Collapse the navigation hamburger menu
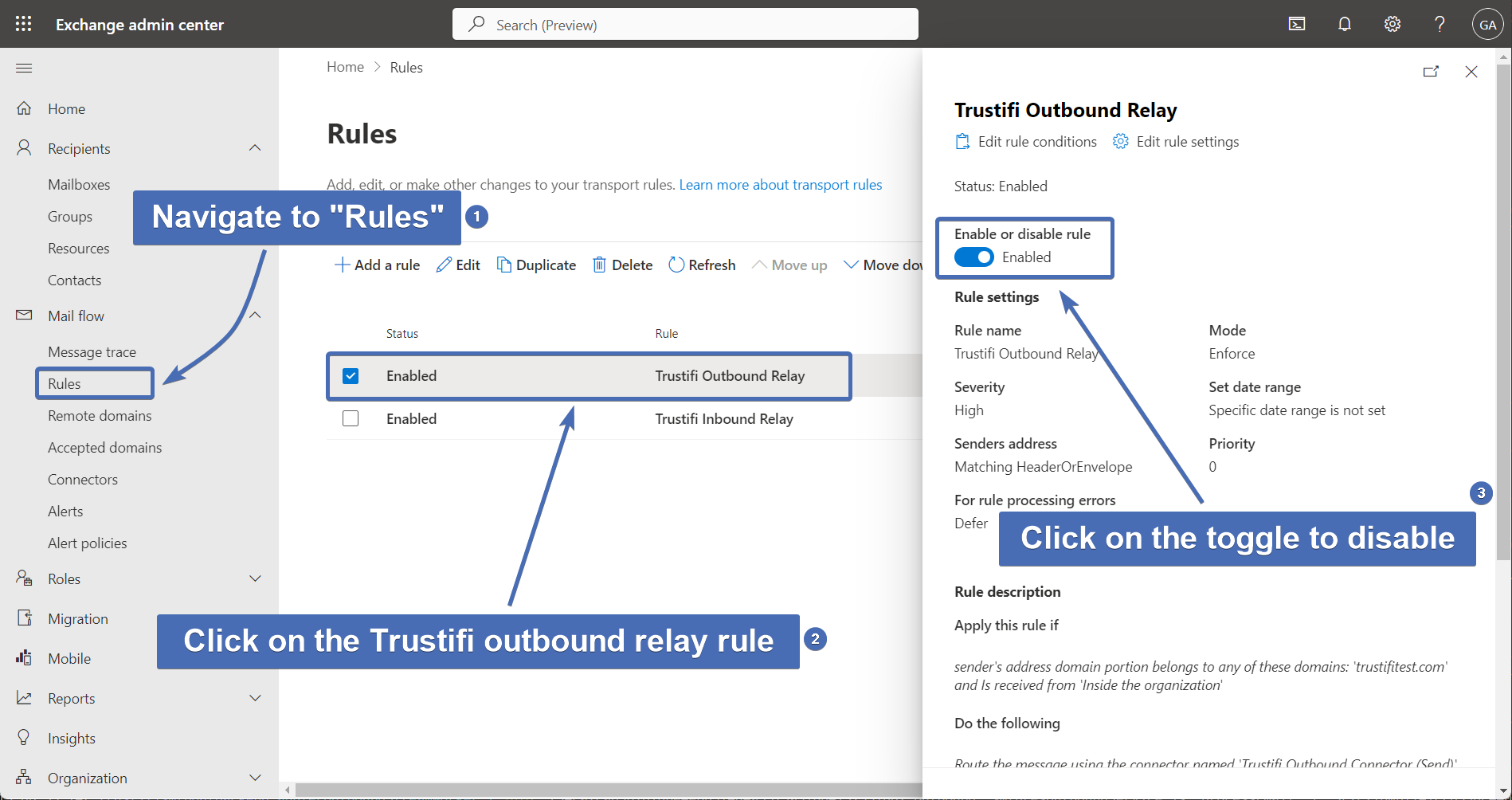The width and height of the screenshot is (1512, 800). [24, 68]
